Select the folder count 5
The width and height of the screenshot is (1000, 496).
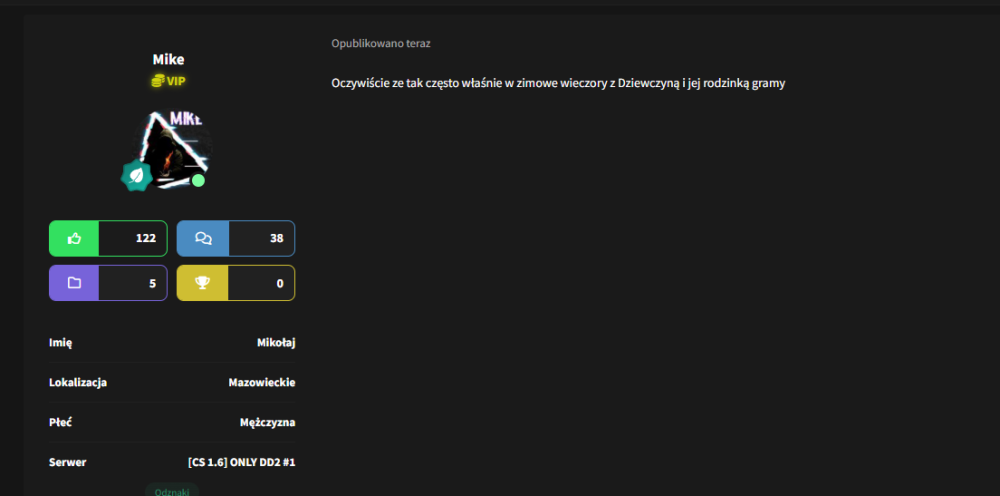[152, 283]
